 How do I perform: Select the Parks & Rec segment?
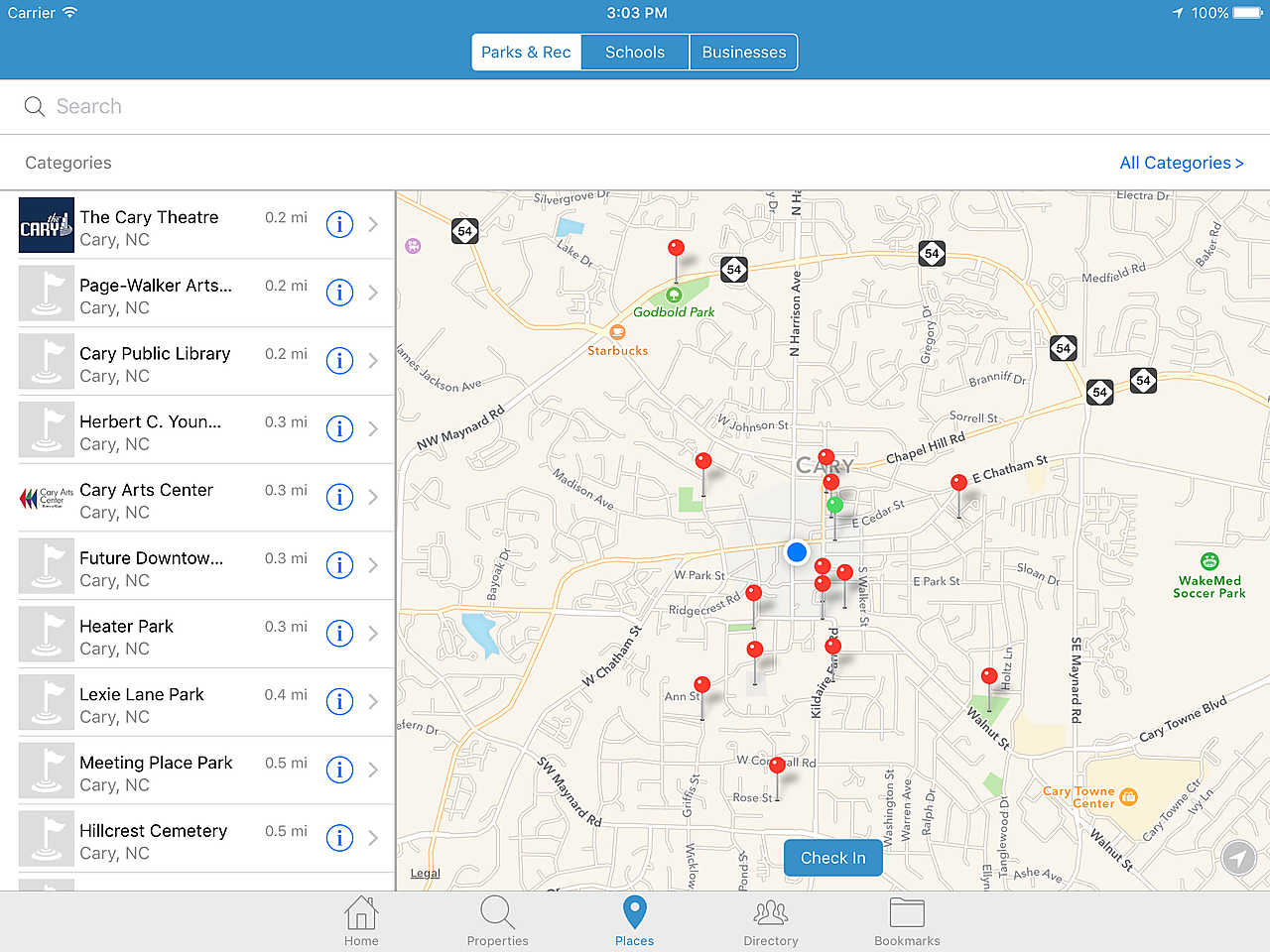coord(526,53)
